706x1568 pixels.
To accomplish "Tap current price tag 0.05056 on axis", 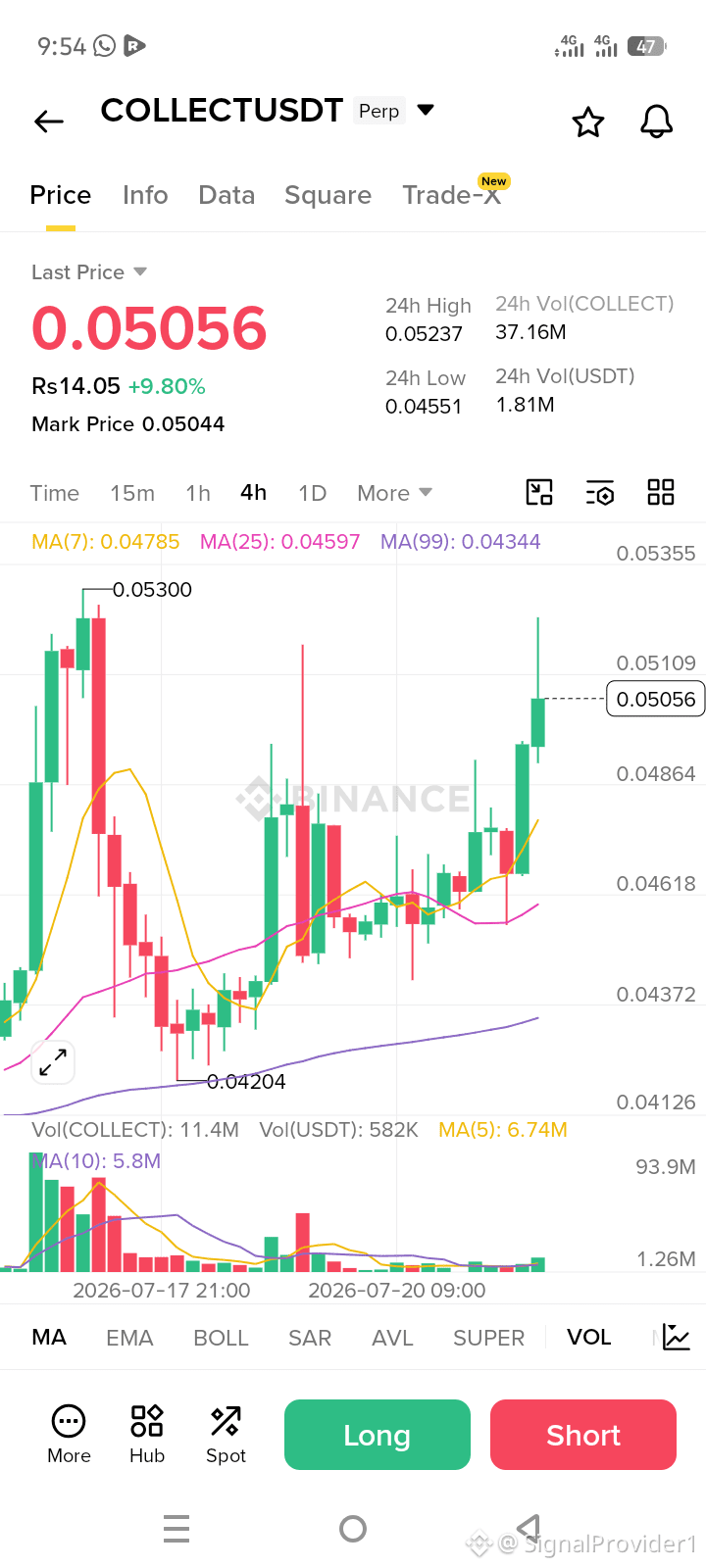I will pyautogui.click(x=656, y=699).
